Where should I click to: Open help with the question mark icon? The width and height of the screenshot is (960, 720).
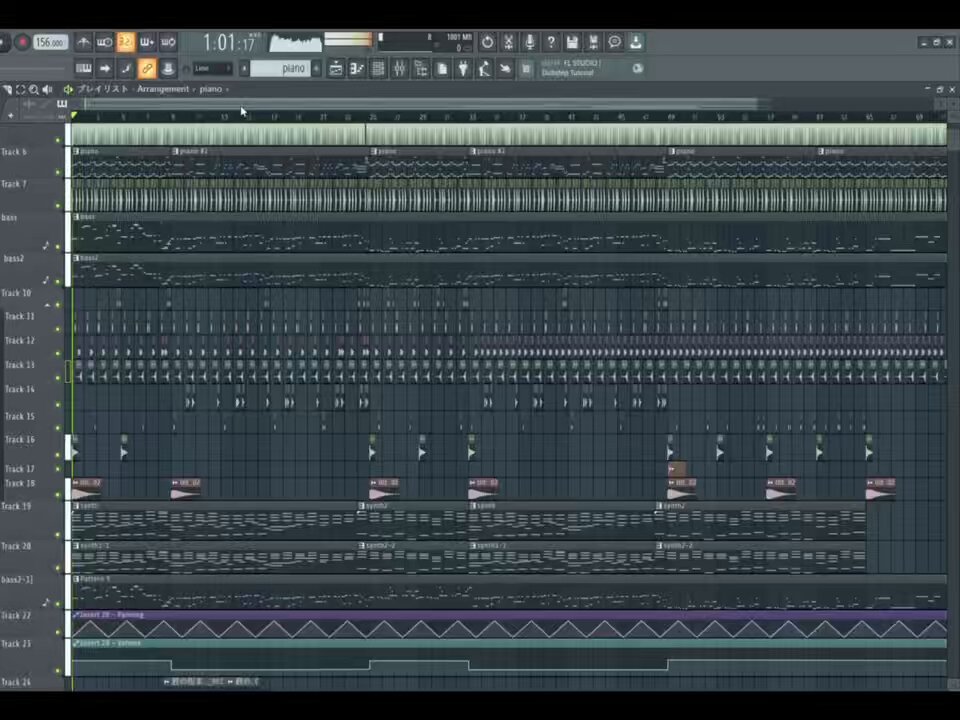coord(551,42)
